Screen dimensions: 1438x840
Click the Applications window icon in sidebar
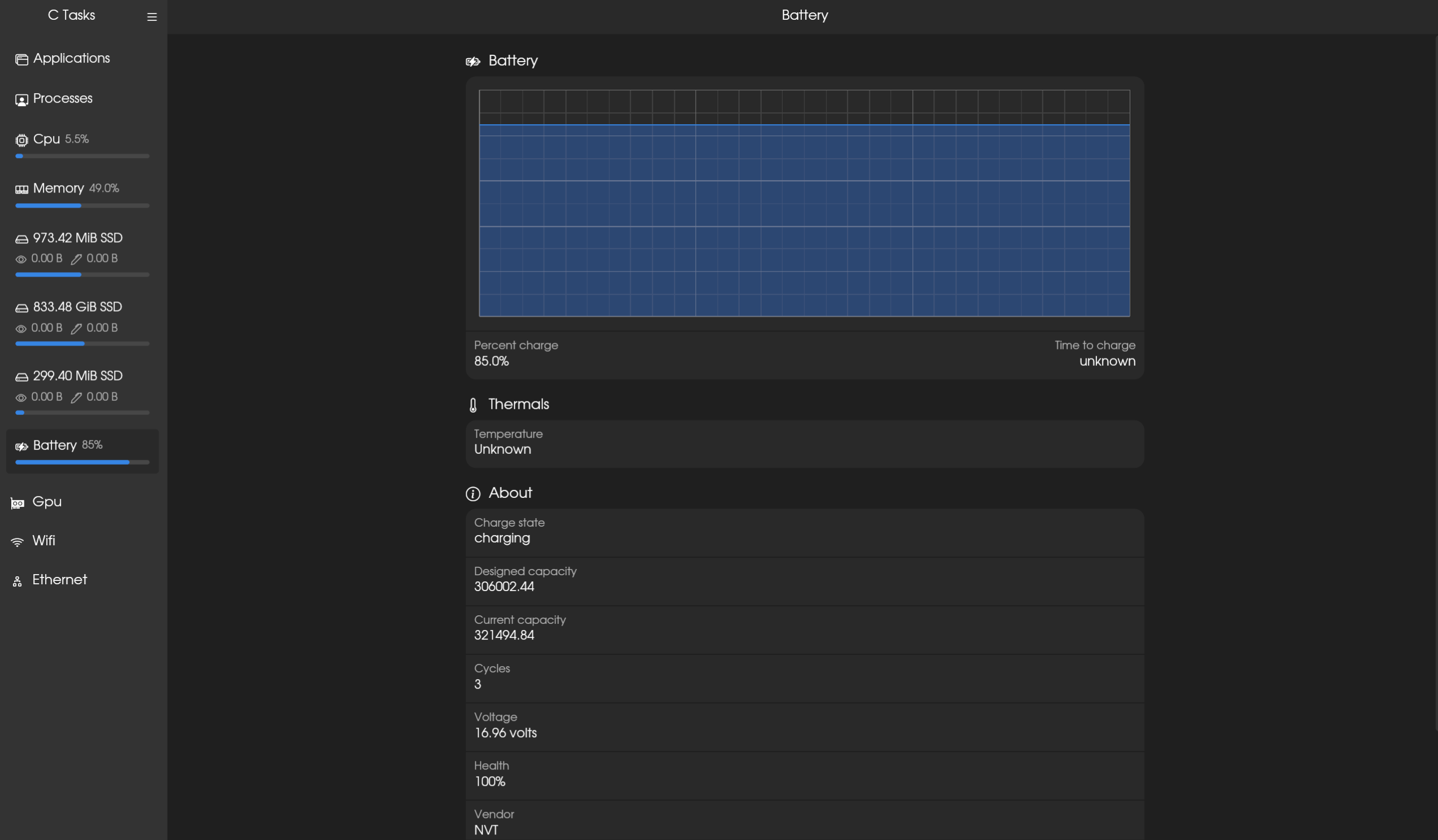pos(21,59)
